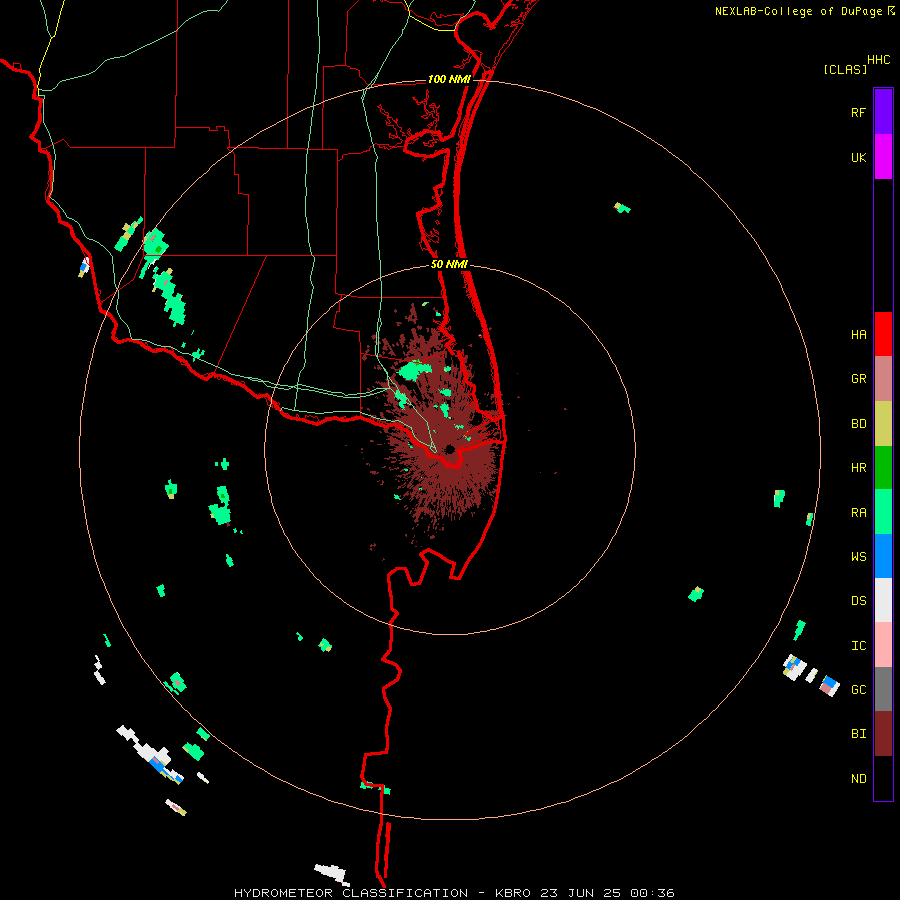Click the GR legend color swatch
Image resolution: width=900 pixels, height=900 pixels.
pos(883,379)
